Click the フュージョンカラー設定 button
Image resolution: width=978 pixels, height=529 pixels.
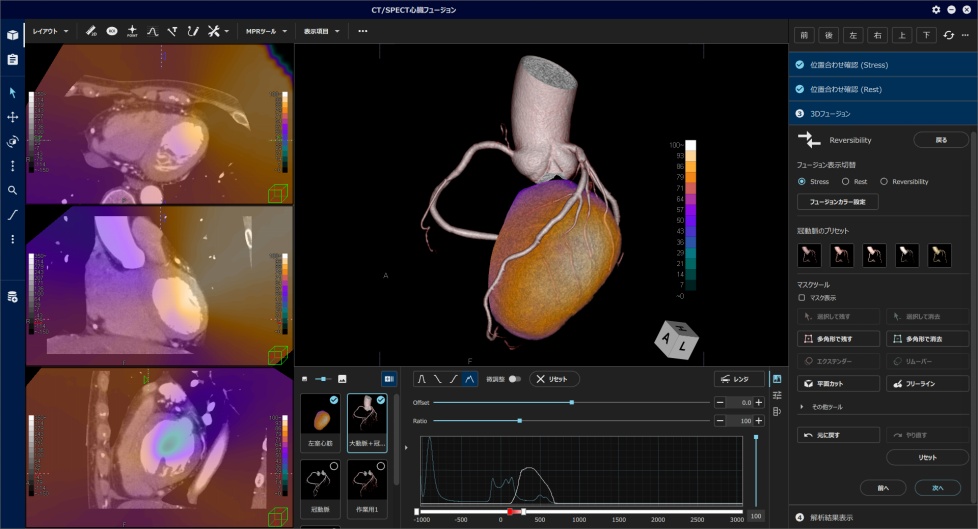click(836, 202)
